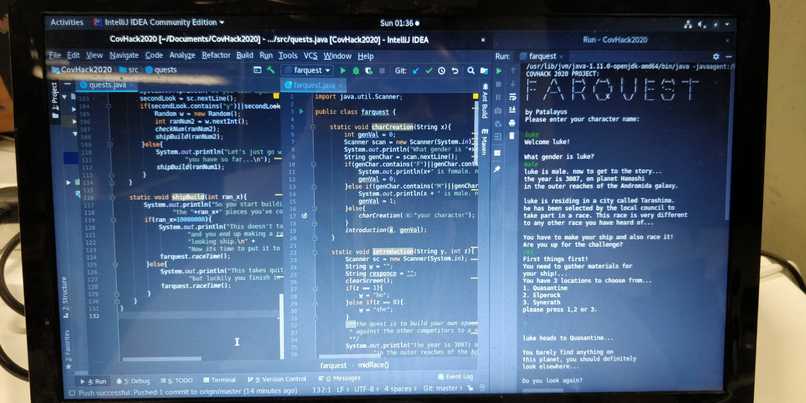The image size is (806, 403).
Task: Toggle the Structure tool window side button
Action: [65, 298]
